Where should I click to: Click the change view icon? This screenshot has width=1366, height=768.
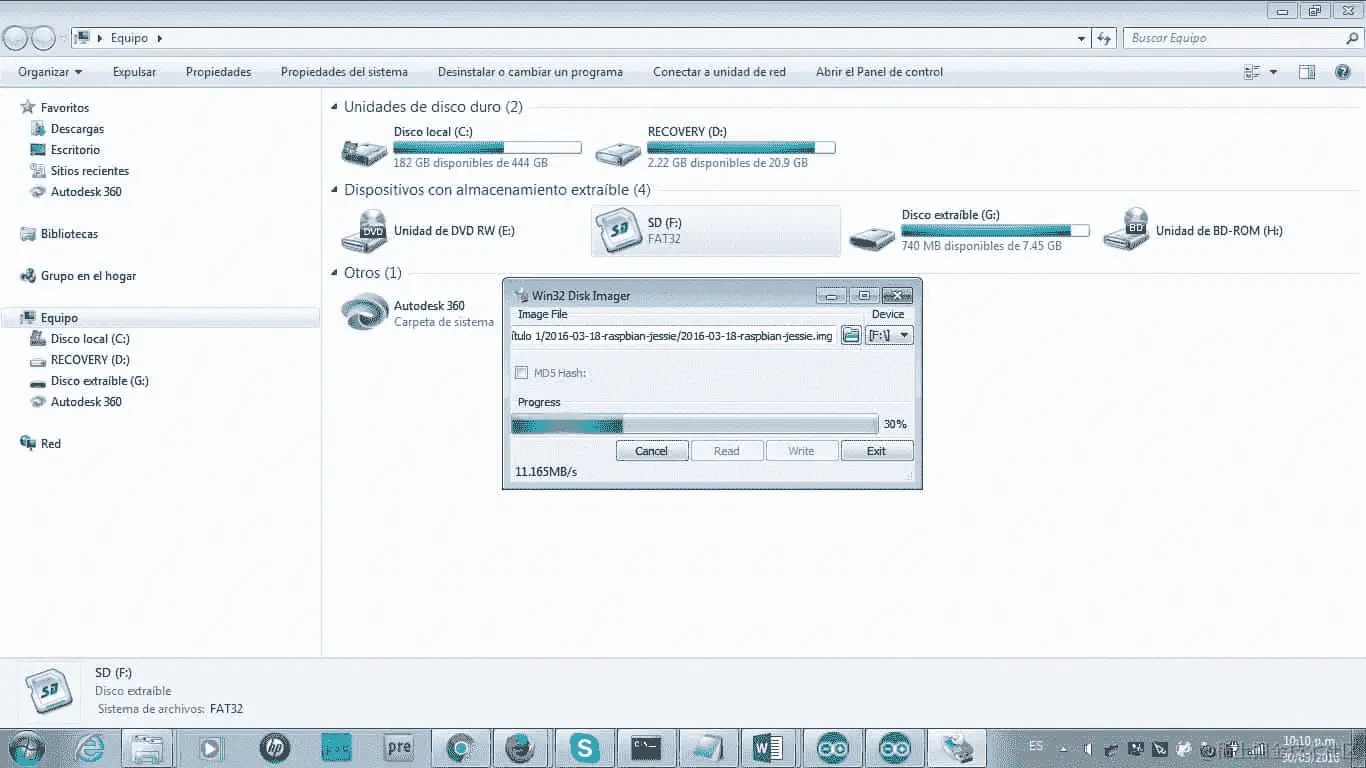coord(1251,72)
